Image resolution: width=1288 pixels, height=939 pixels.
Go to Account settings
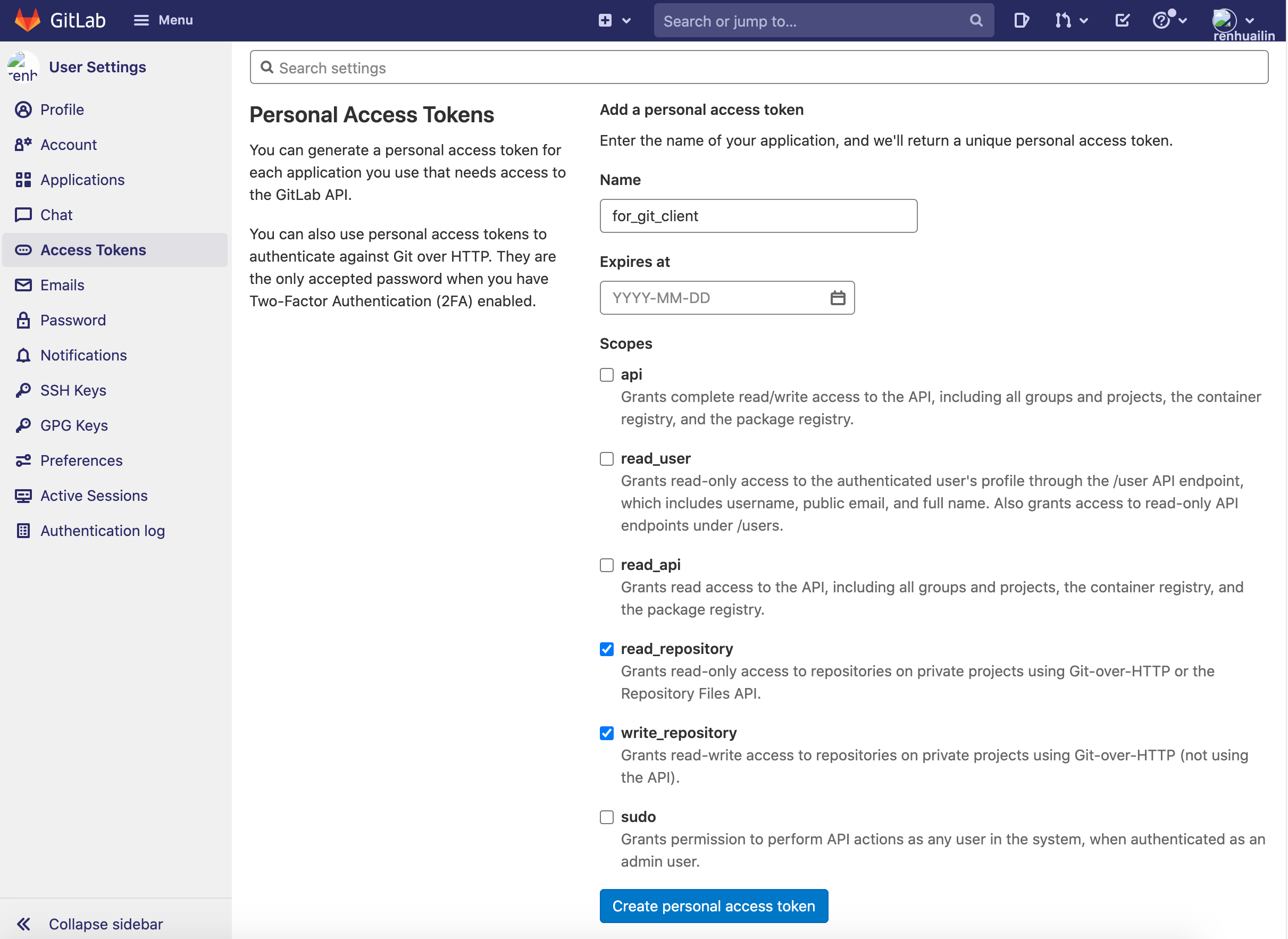[x=68, y=145]
